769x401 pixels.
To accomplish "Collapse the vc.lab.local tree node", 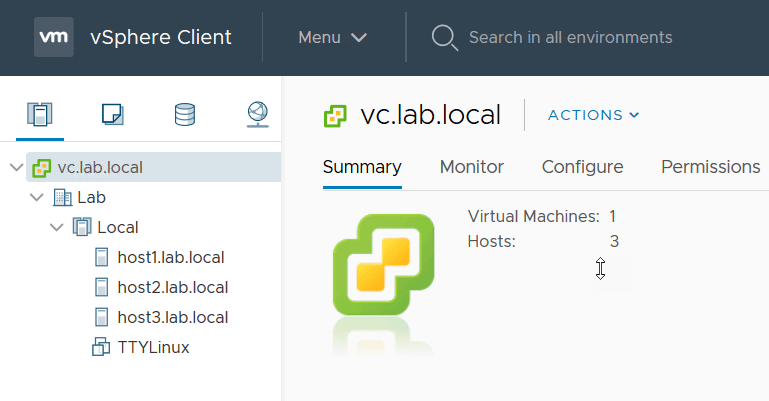I will (17, 168).
